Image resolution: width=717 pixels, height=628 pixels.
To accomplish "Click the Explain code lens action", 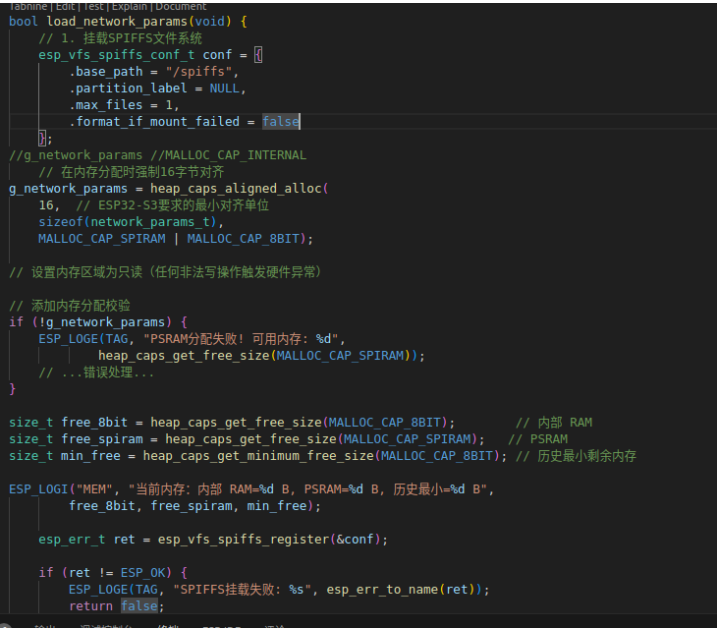I will point(129,6).
